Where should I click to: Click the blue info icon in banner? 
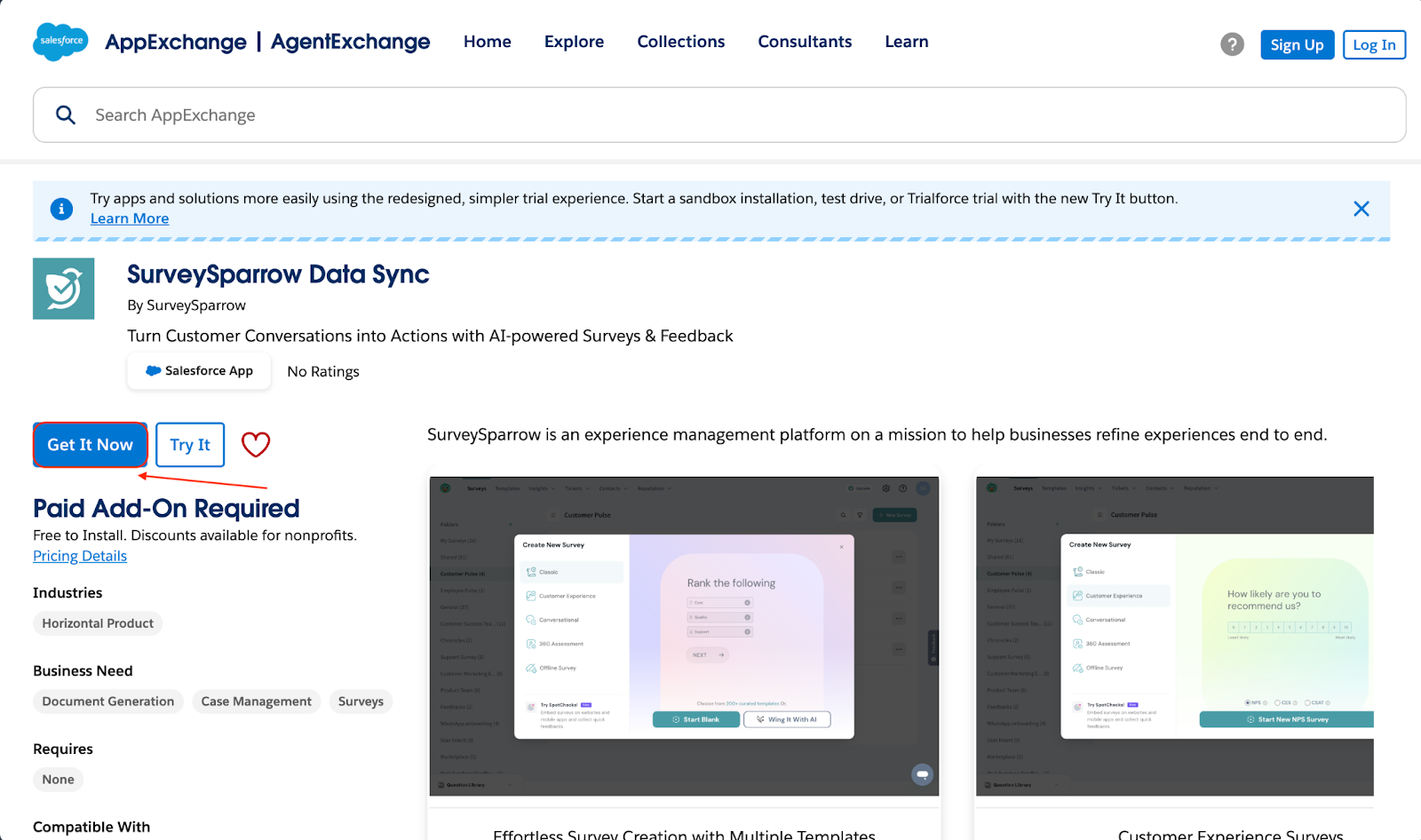[61, 209]
